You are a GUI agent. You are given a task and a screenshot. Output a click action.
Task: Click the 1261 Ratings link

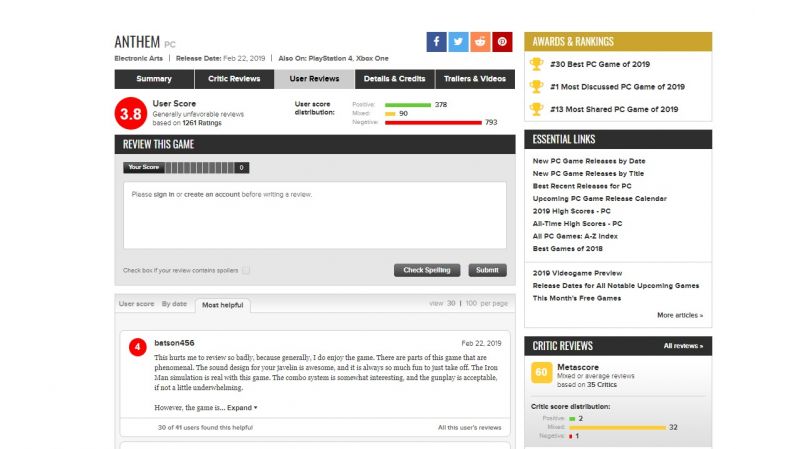(202, 123)
